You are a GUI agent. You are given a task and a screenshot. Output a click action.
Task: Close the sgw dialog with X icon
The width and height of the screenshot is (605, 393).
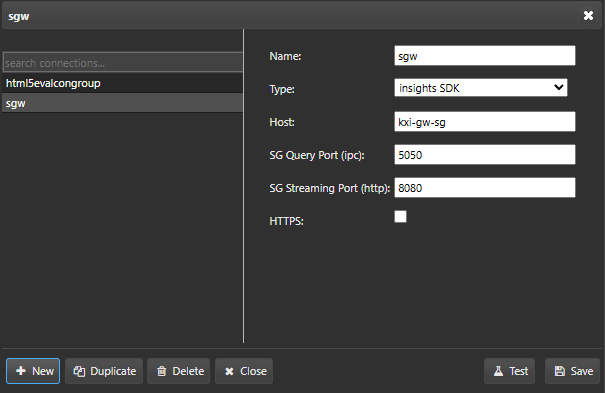[x=588, y=15]
